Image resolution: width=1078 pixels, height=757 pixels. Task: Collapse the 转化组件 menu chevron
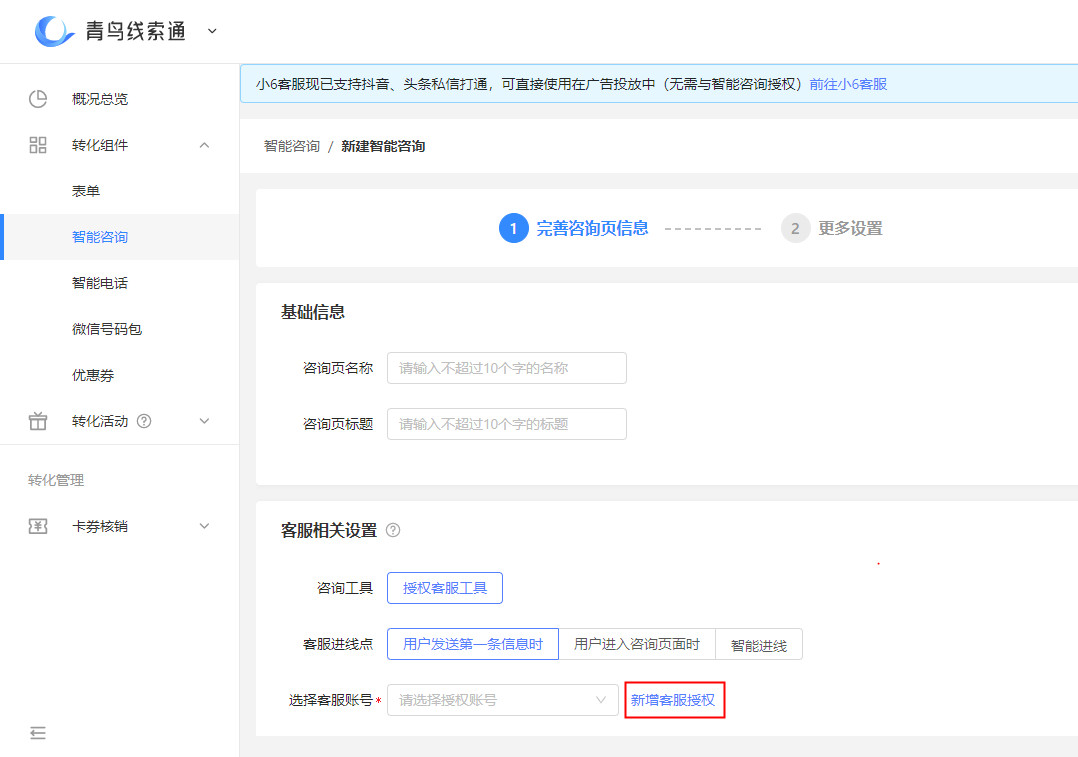point(204,145)
